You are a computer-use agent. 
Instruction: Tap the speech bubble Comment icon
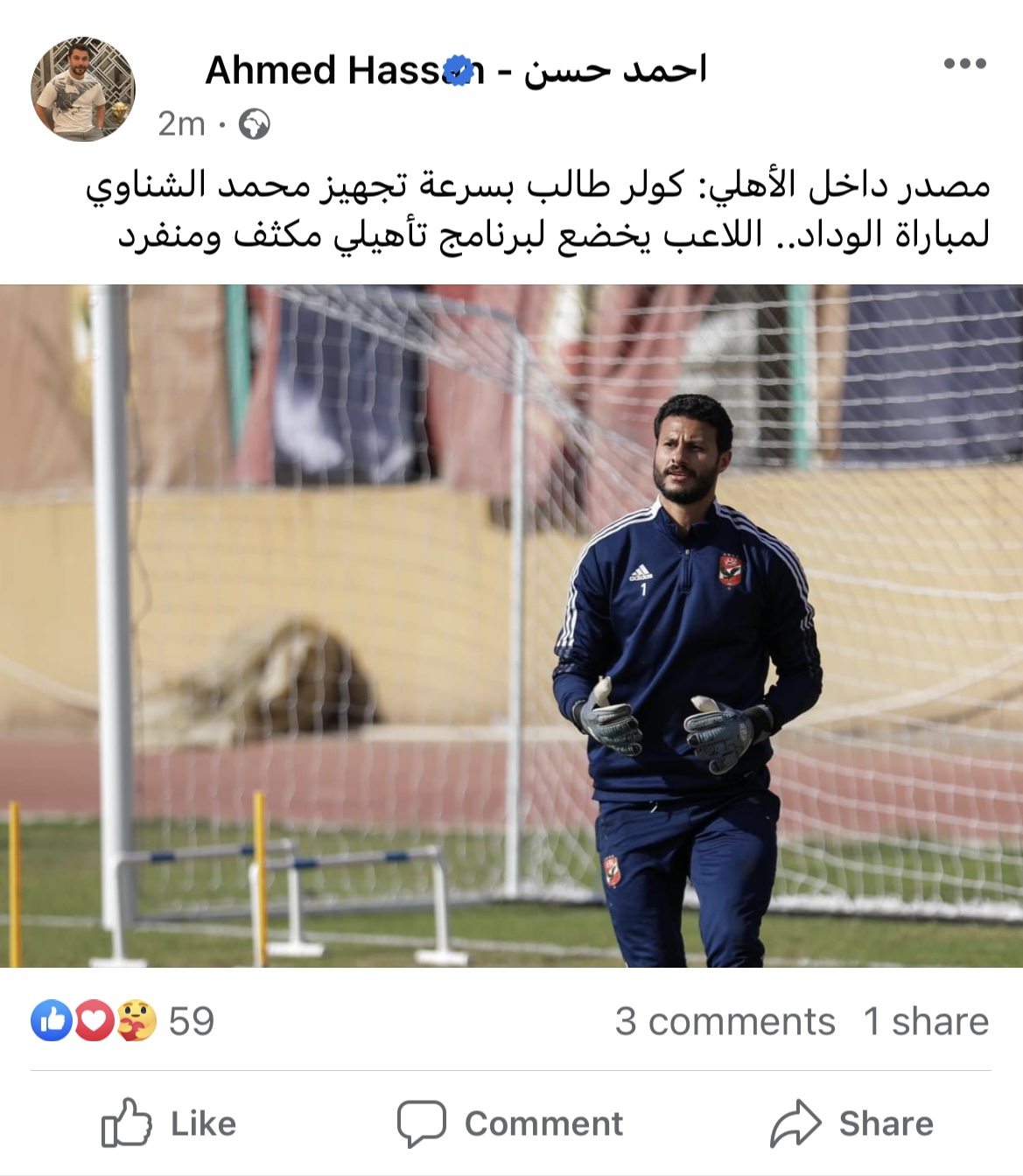pos(421,1123)
